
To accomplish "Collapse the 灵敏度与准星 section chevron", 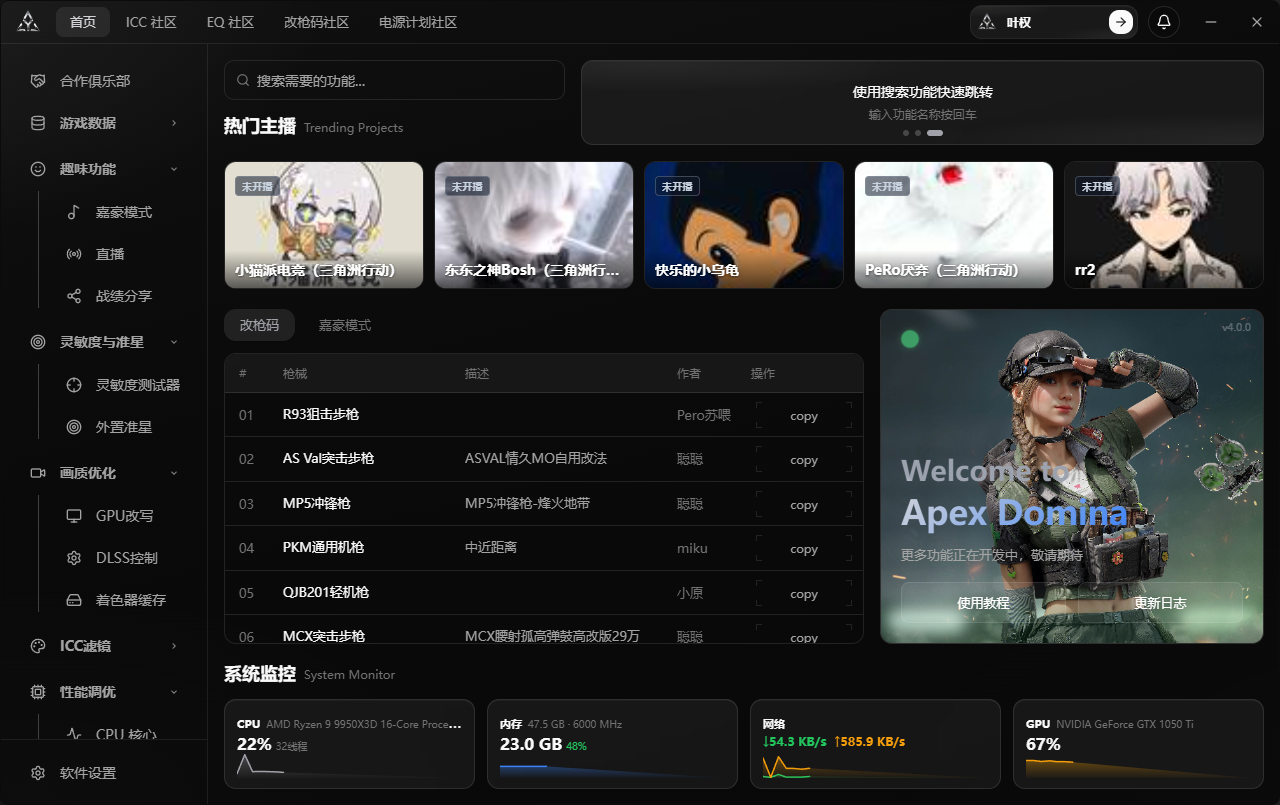I will click(174, 342).
